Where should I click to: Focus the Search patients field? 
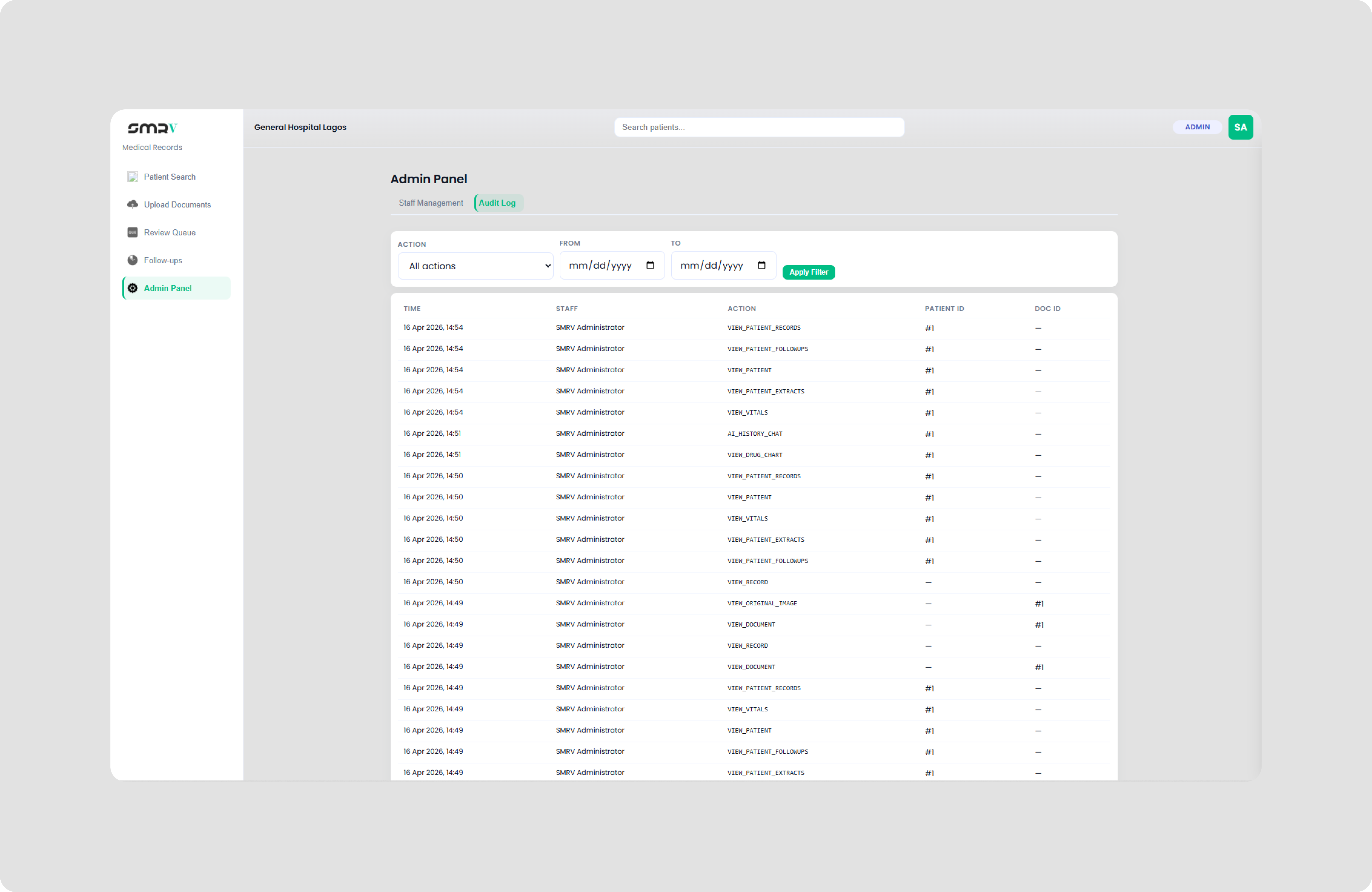click(x=759, y=127)
